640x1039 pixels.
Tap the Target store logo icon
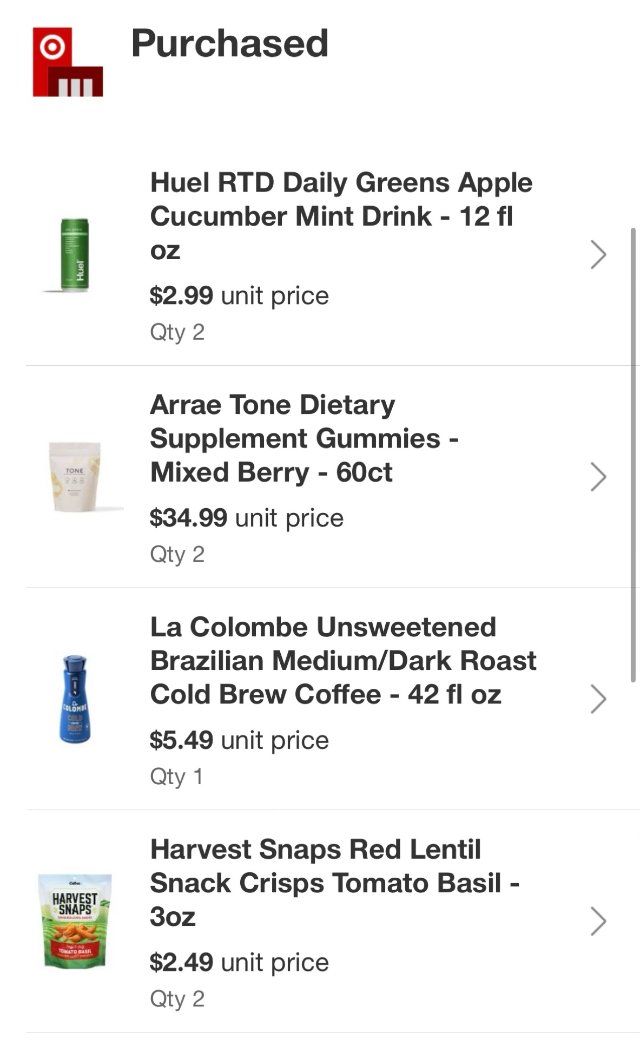tap(67, 62)
